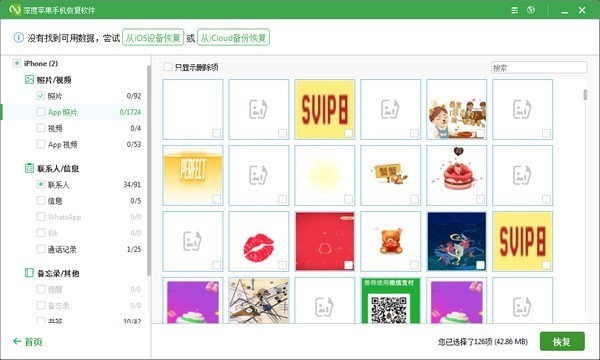The height and width of the screenshot is (360, 600).
Task: Select 信息 row in the sidebar
Action: [73, 200]
